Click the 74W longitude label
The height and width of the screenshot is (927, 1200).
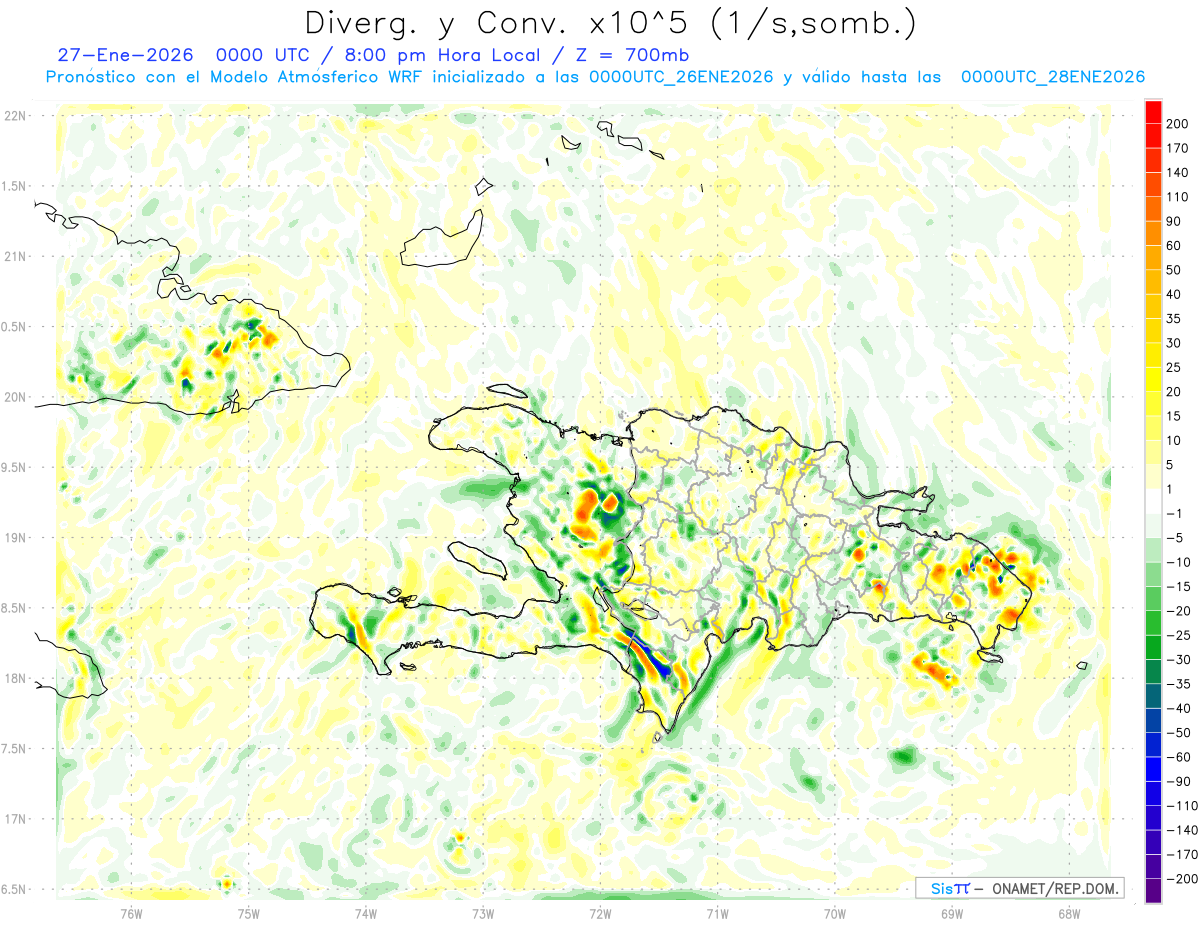365,913
